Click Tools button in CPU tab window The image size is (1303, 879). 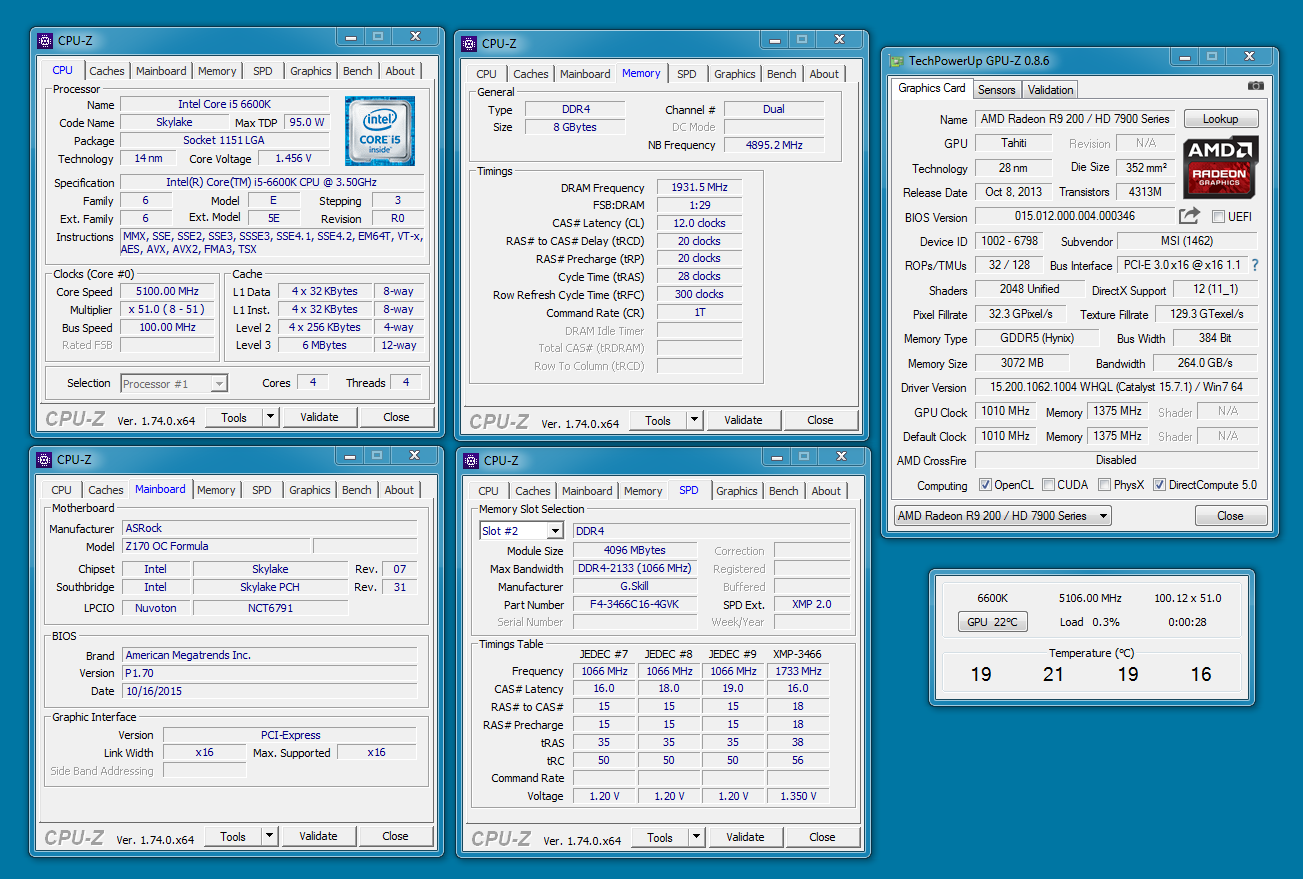coord(234,417)
